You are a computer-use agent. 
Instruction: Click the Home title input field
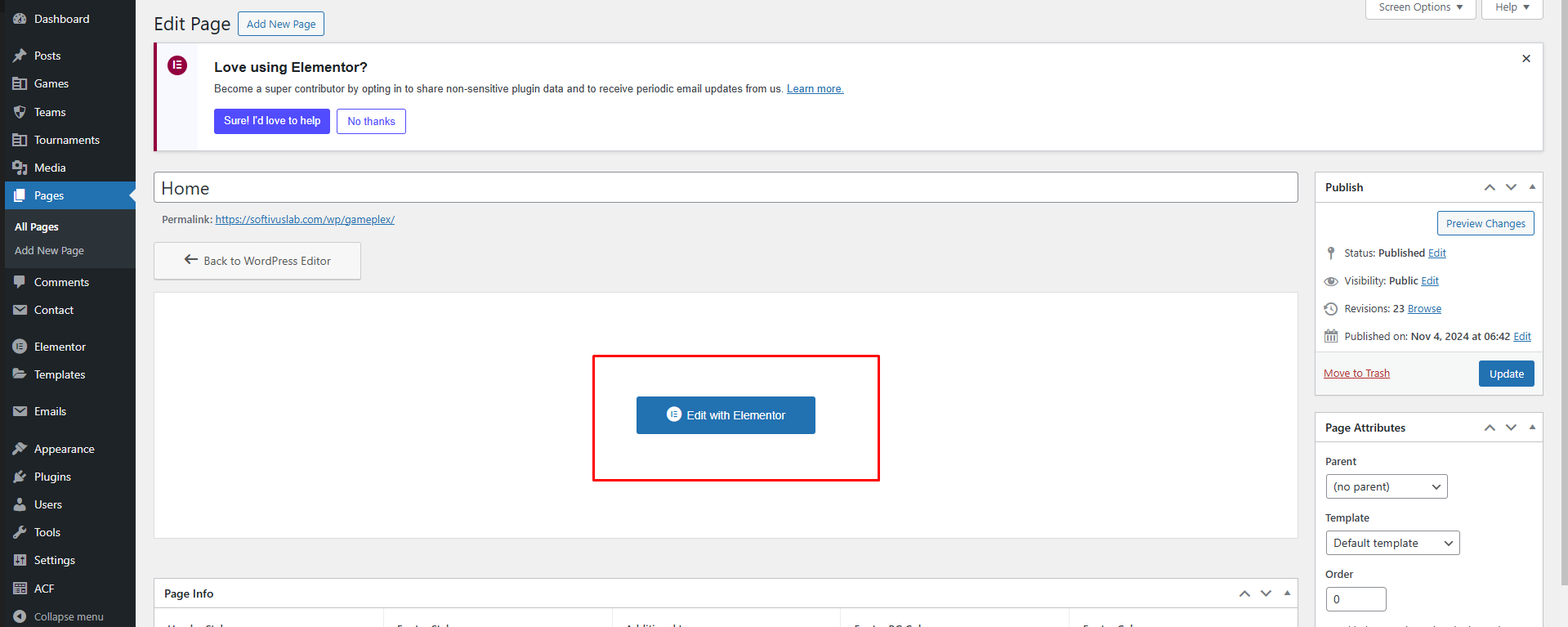(725, 188)
